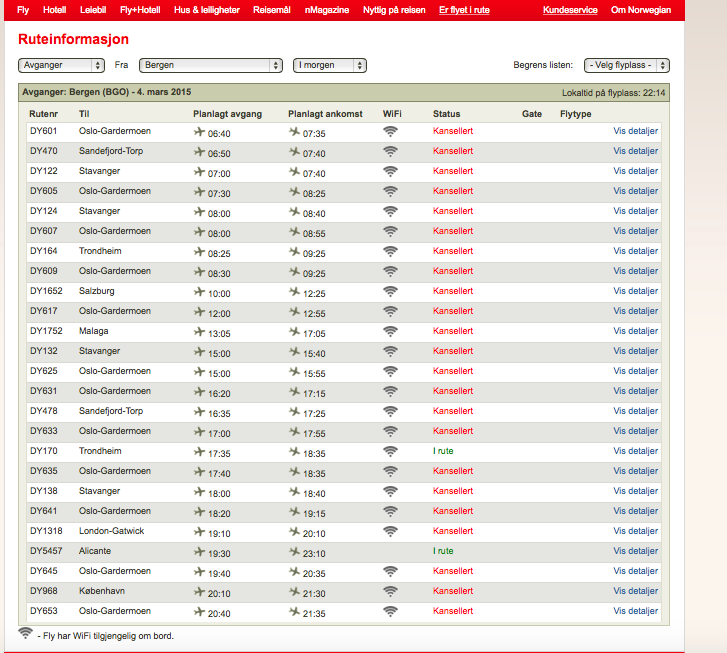Click the departure plane icon for DY609
Screen dimensions: 727x653
pyautogui.click(x=199, y=271)
